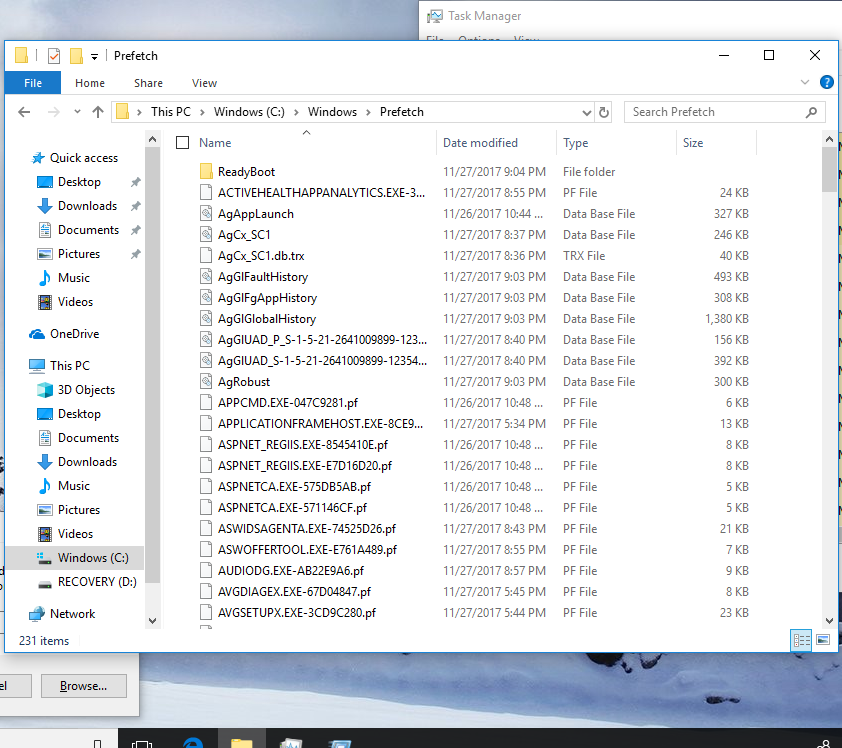842x748 pixels.
Task: Open the Recent locations dropdown
Action: tap(77, 112)
